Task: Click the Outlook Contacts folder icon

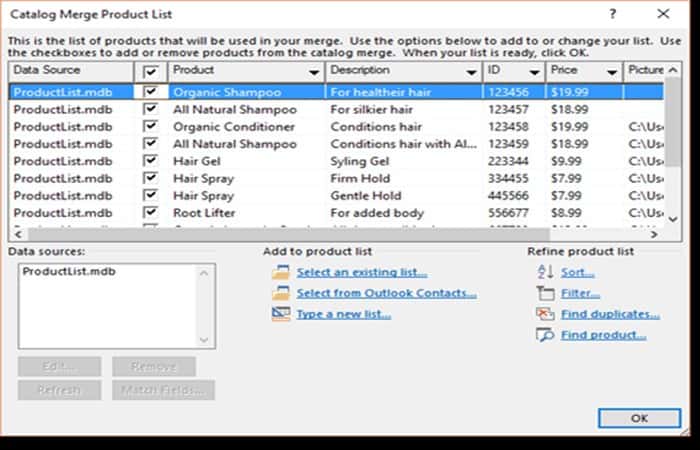Action: [x=280, y=293]
